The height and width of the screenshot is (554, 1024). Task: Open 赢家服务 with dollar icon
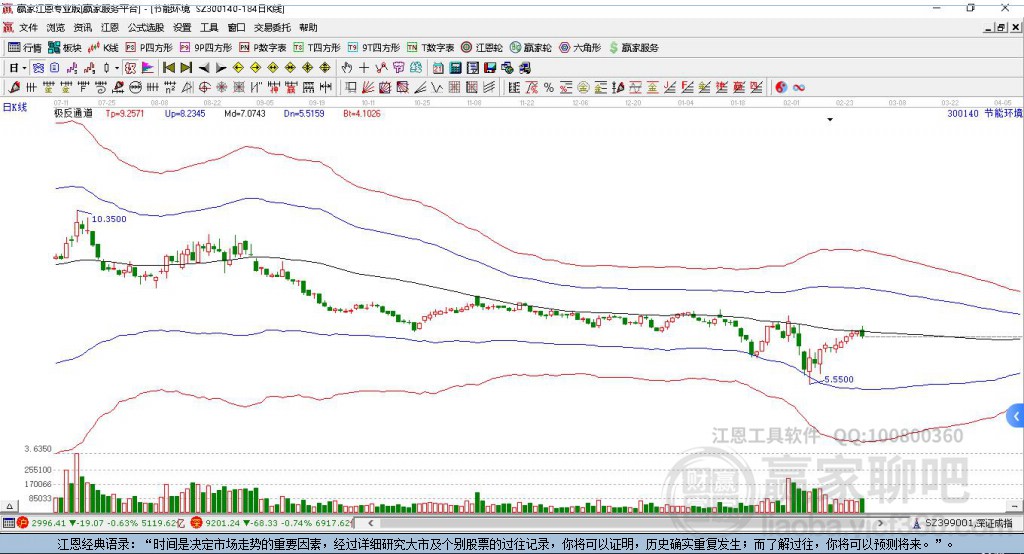click(x=634, y=48)
